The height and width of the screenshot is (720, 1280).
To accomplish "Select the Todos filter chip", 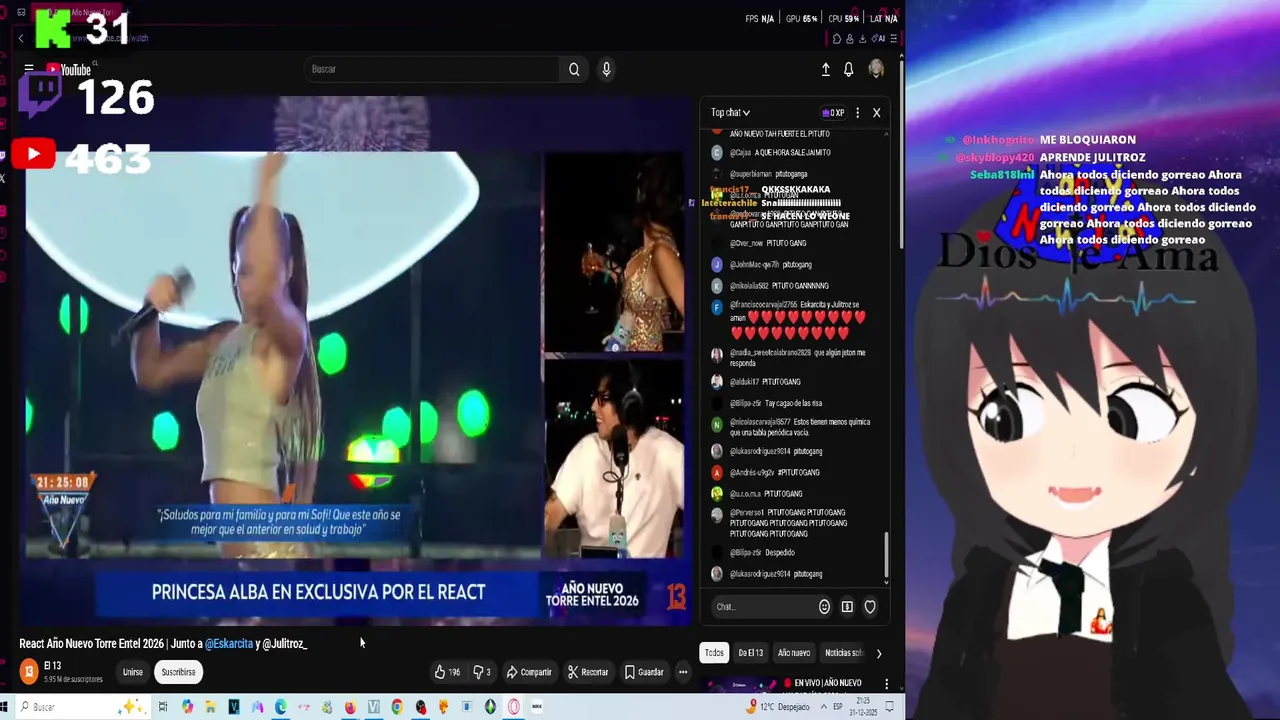I will point(714,653).
